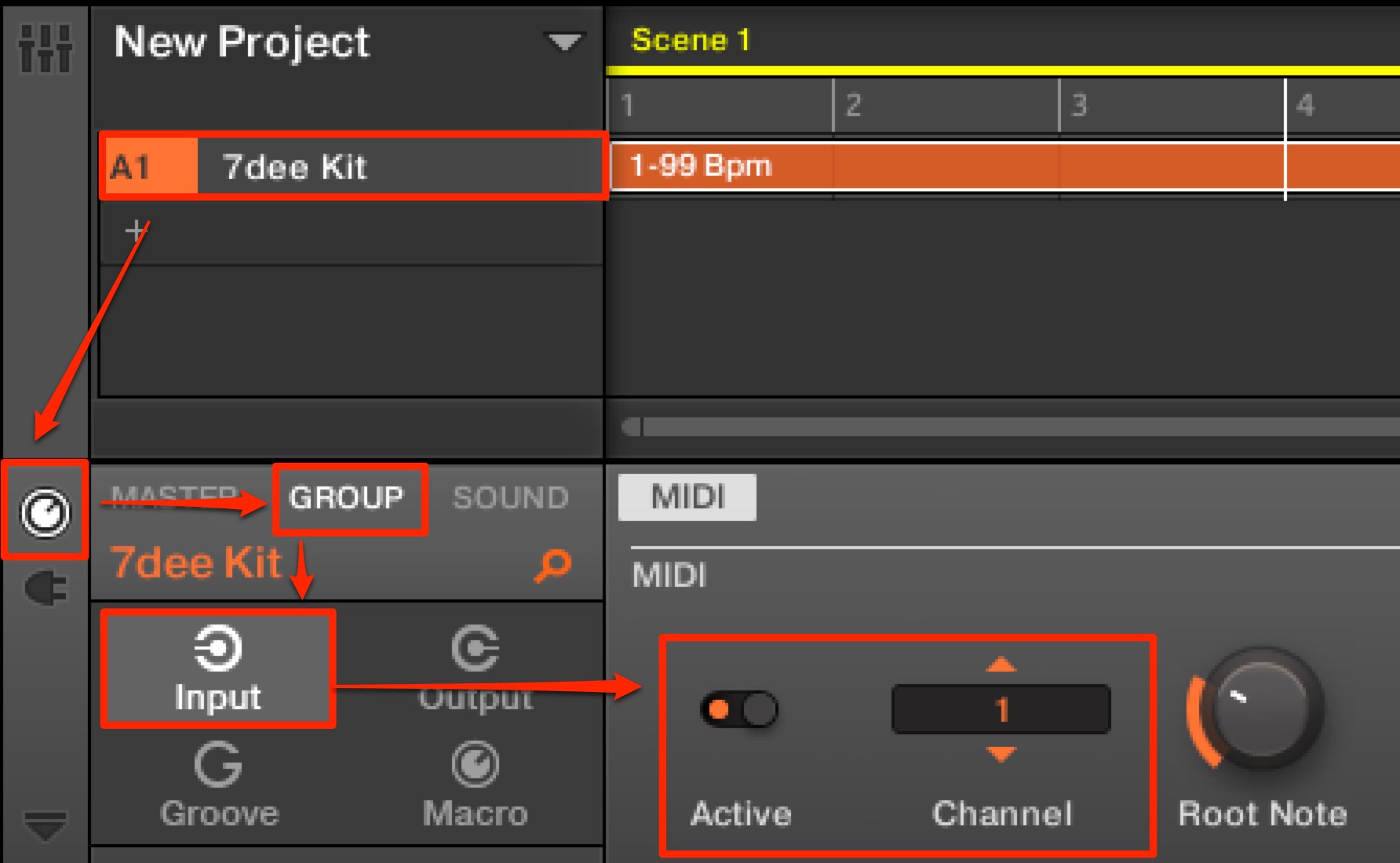1400x863 pixels.
Task: Open the Plug-in icon in sidebar
Action: (x=46, y=588)
